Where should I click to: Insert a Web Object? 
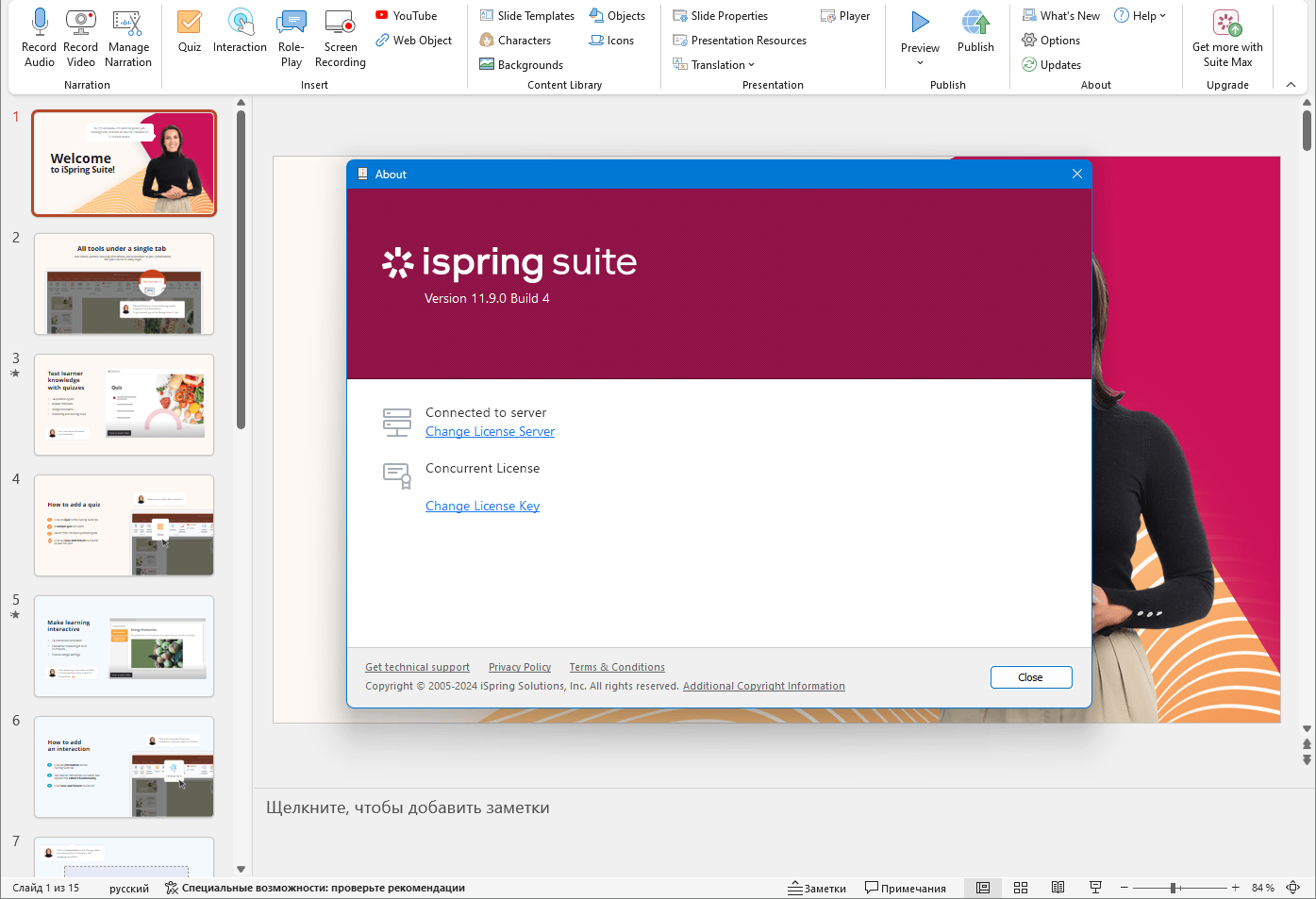(x=414, y=41)
